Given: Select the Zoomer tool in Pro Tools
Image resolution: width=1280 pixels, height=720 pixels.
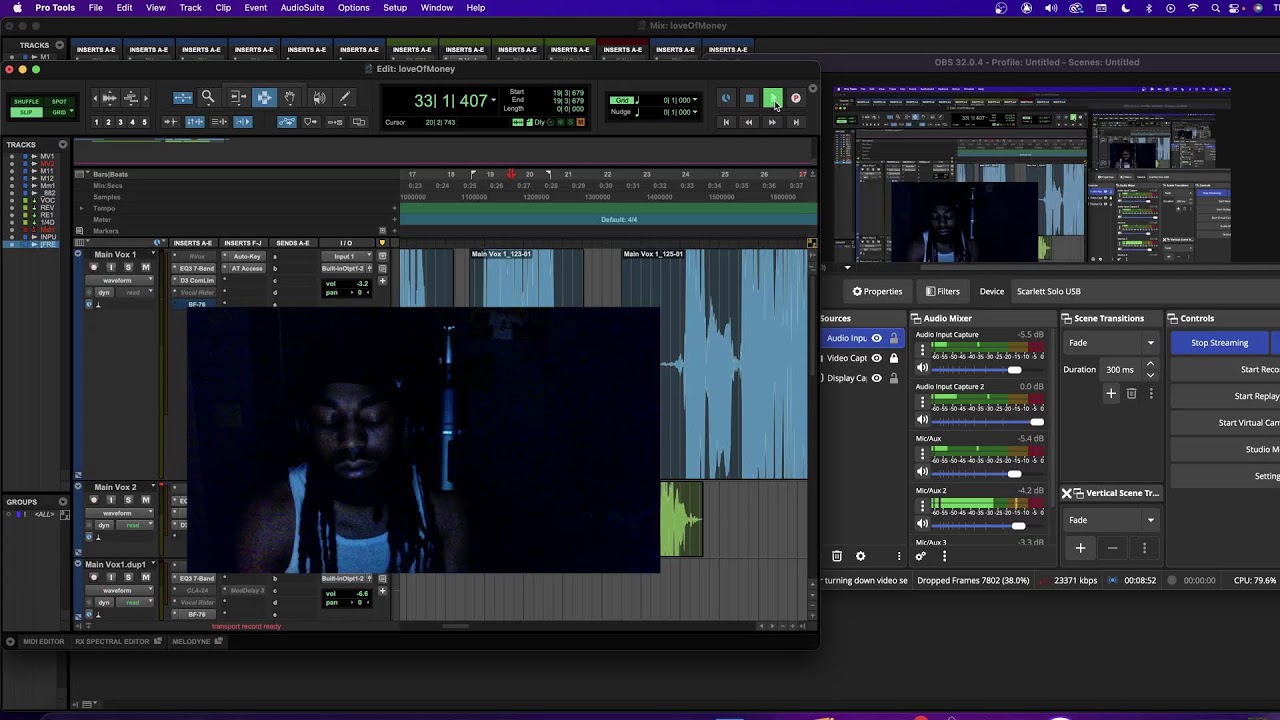Looking at the screenshot, I should click(208, 97).
